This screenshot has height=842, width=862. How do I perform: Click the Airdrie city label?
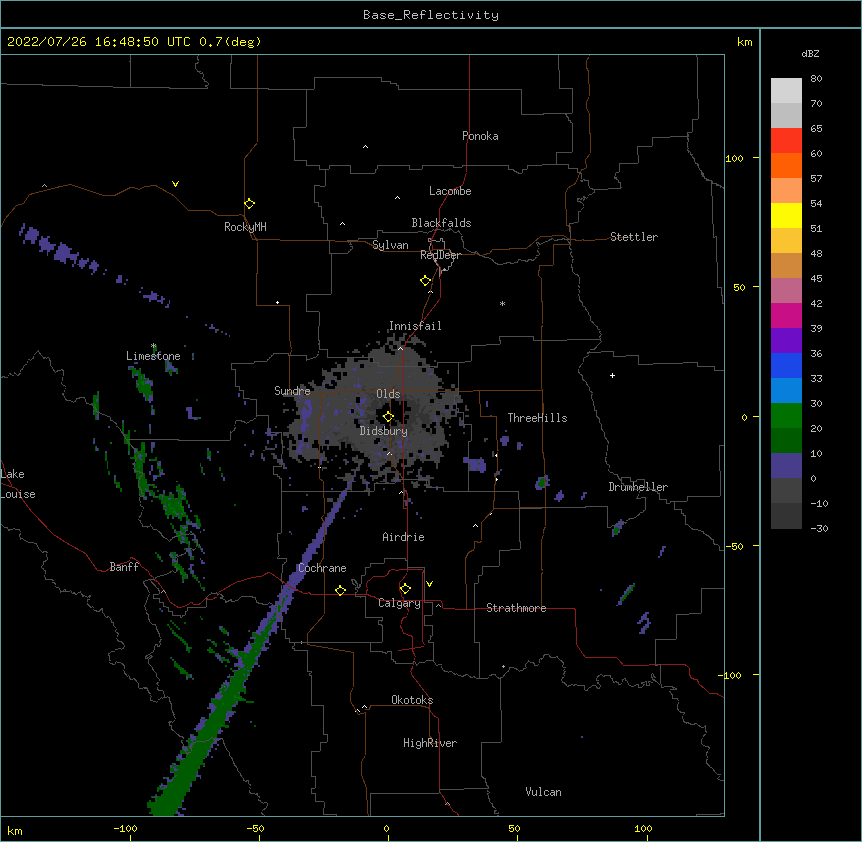[404, 537]
